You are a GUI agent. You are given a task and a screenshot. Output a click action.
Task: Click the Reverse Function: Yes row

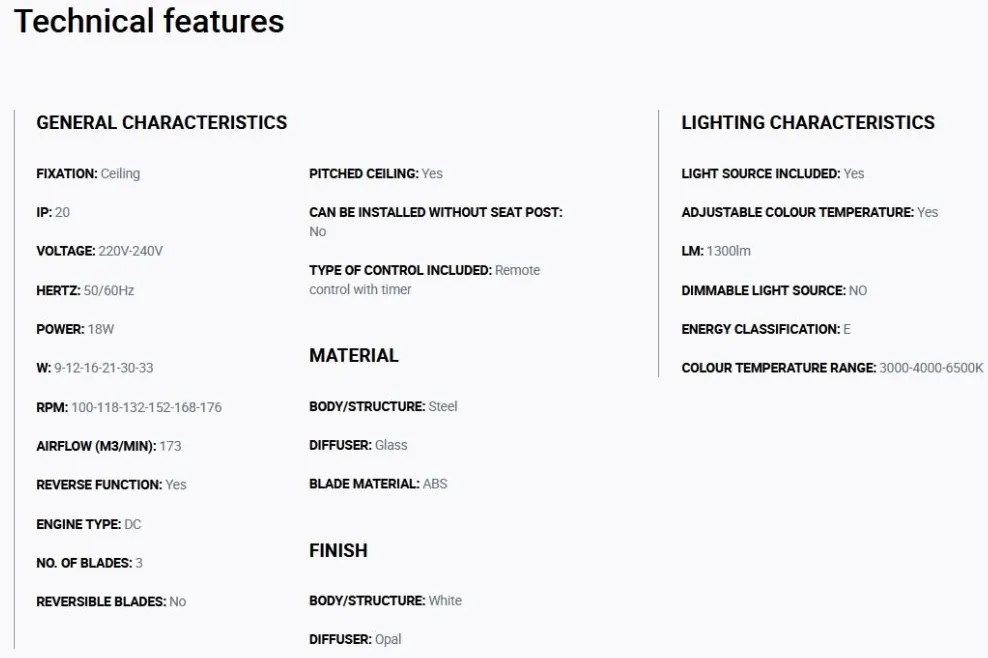[112, 485]
